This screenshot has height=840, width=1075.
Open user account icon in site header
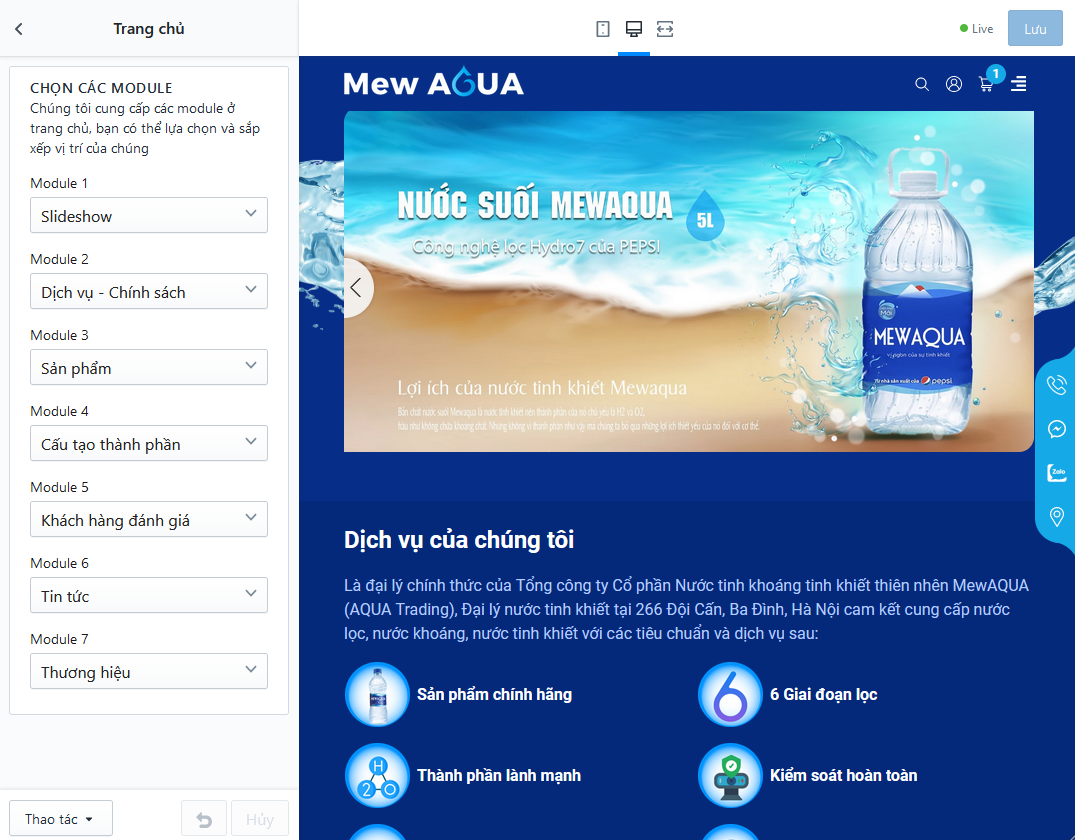954,84
